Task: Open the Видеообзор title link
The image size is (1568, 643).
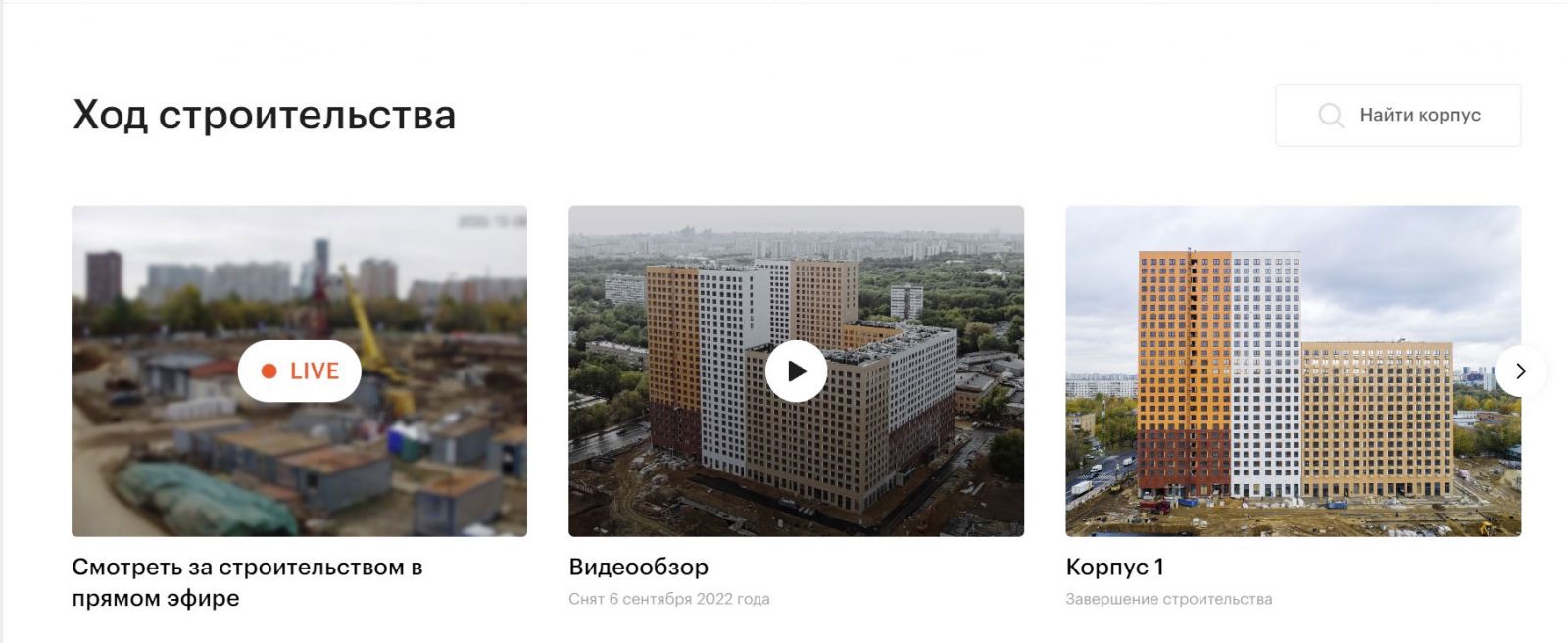Action: [x=638, y=567]
